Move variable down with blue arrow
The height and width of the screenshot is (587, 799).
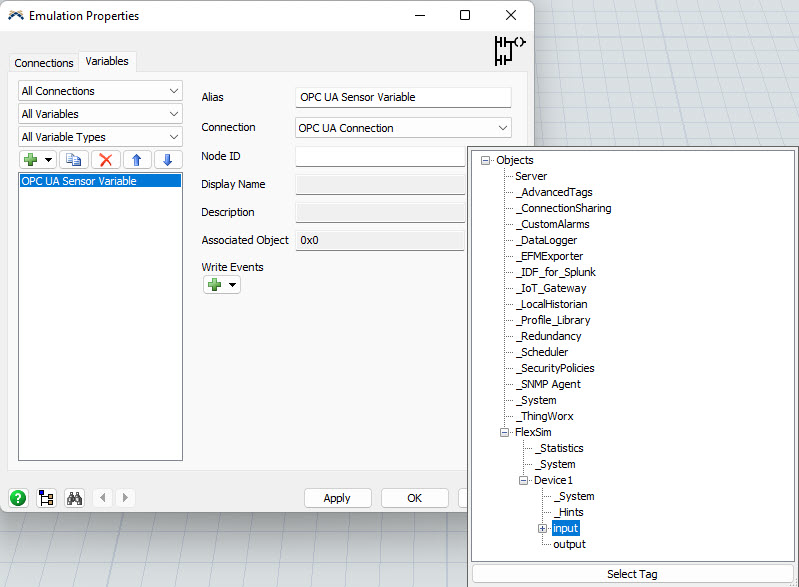tap(168, 160)
